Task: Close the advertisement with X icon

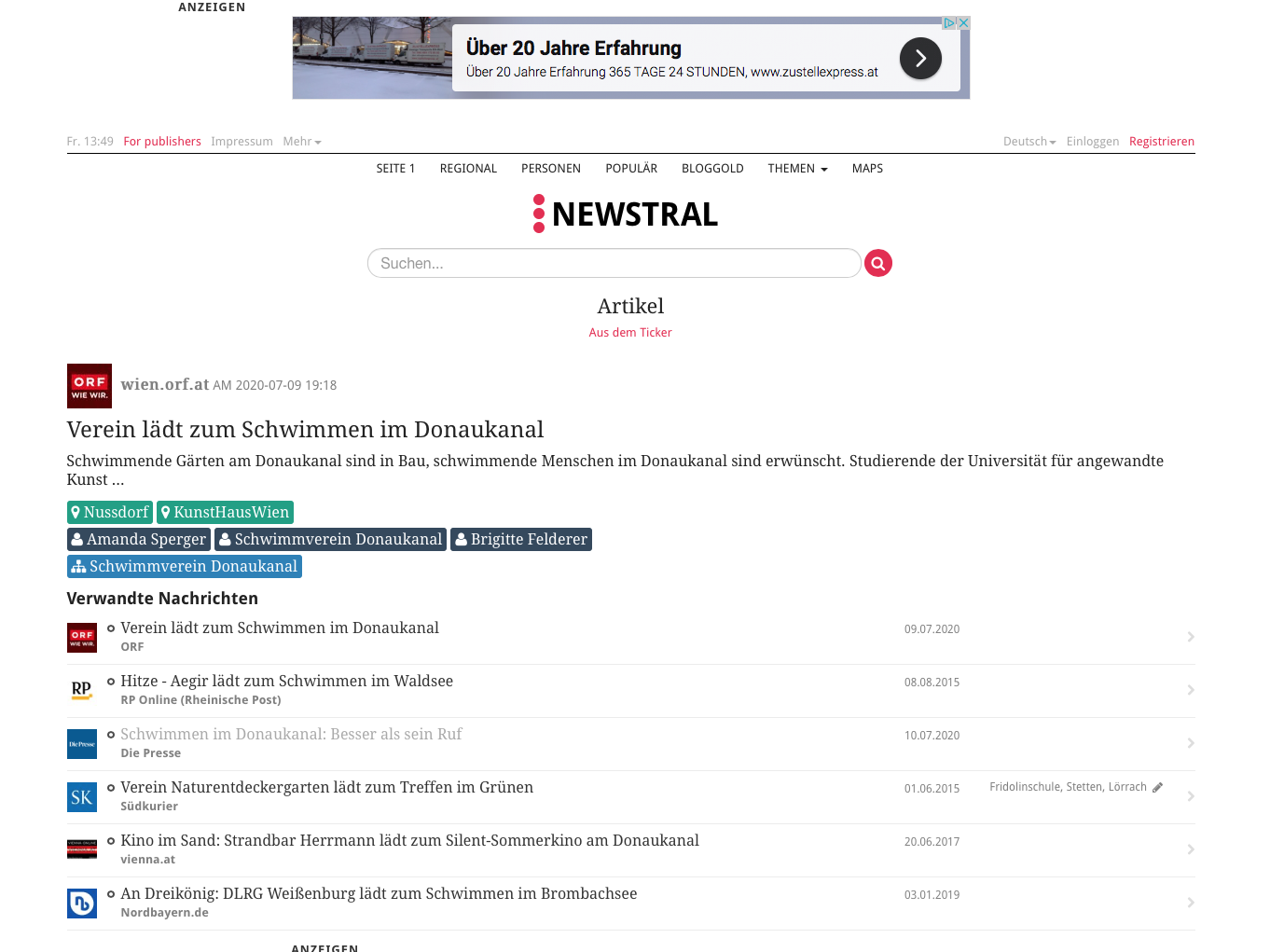Action: (964, 23)
